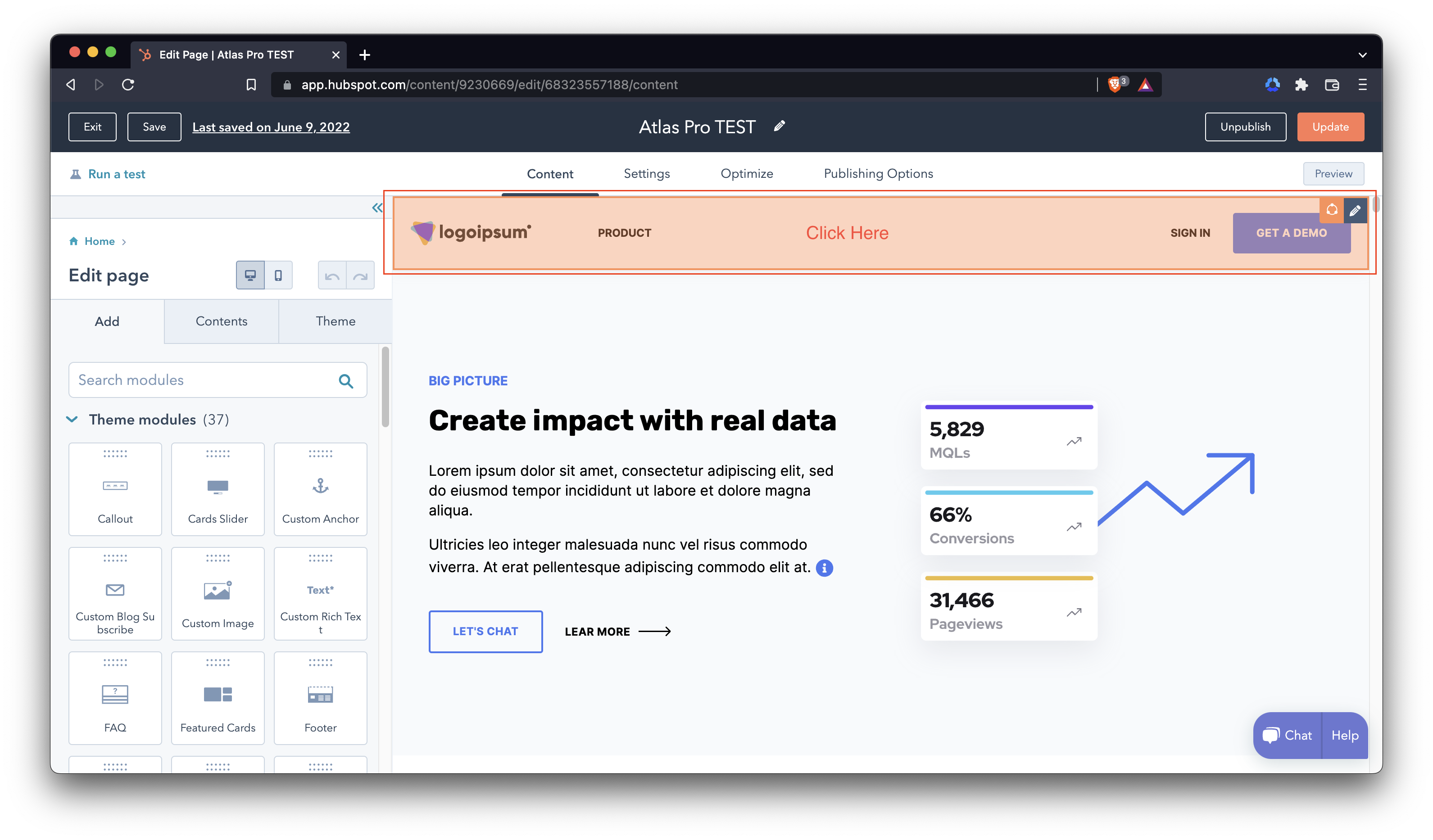Collapse the Theme modules section

tap(72, 420)
